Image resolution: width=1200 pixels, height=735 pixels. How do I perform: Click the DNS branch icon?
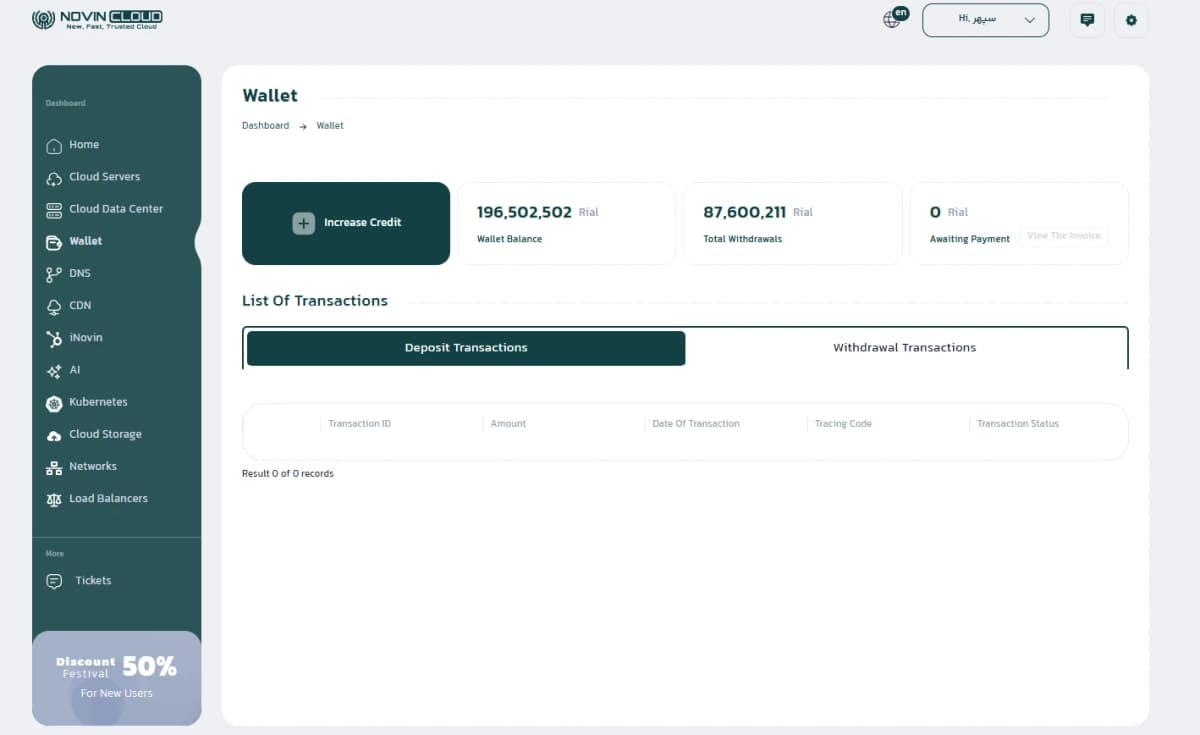click(x=54, y=274)
